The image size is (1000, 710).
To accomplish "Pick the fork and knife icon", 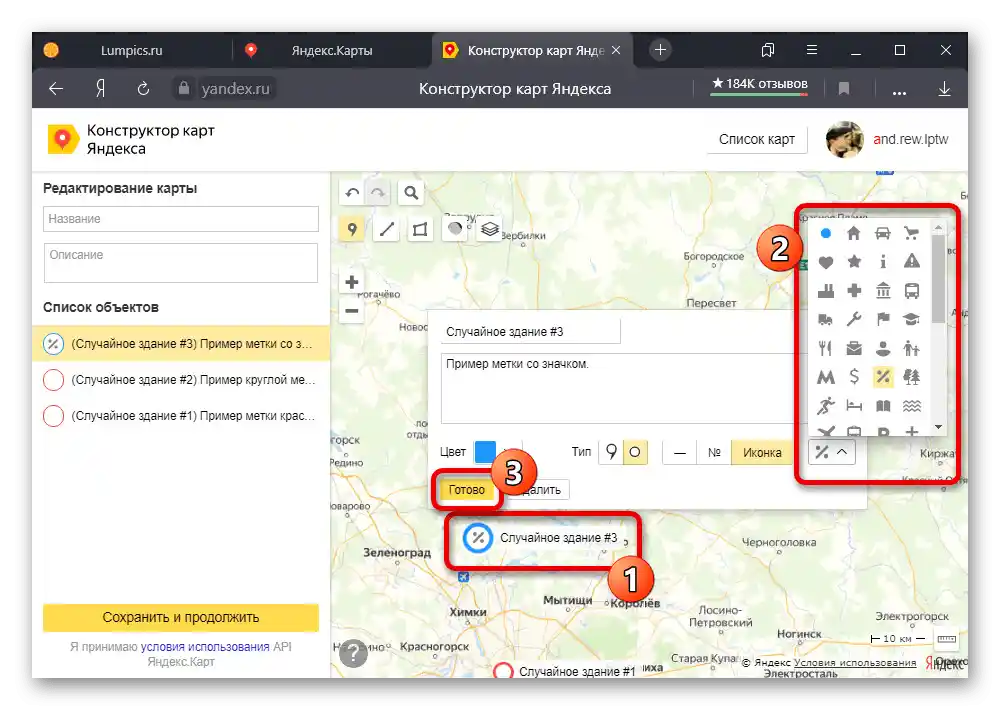I will [825, 348].
